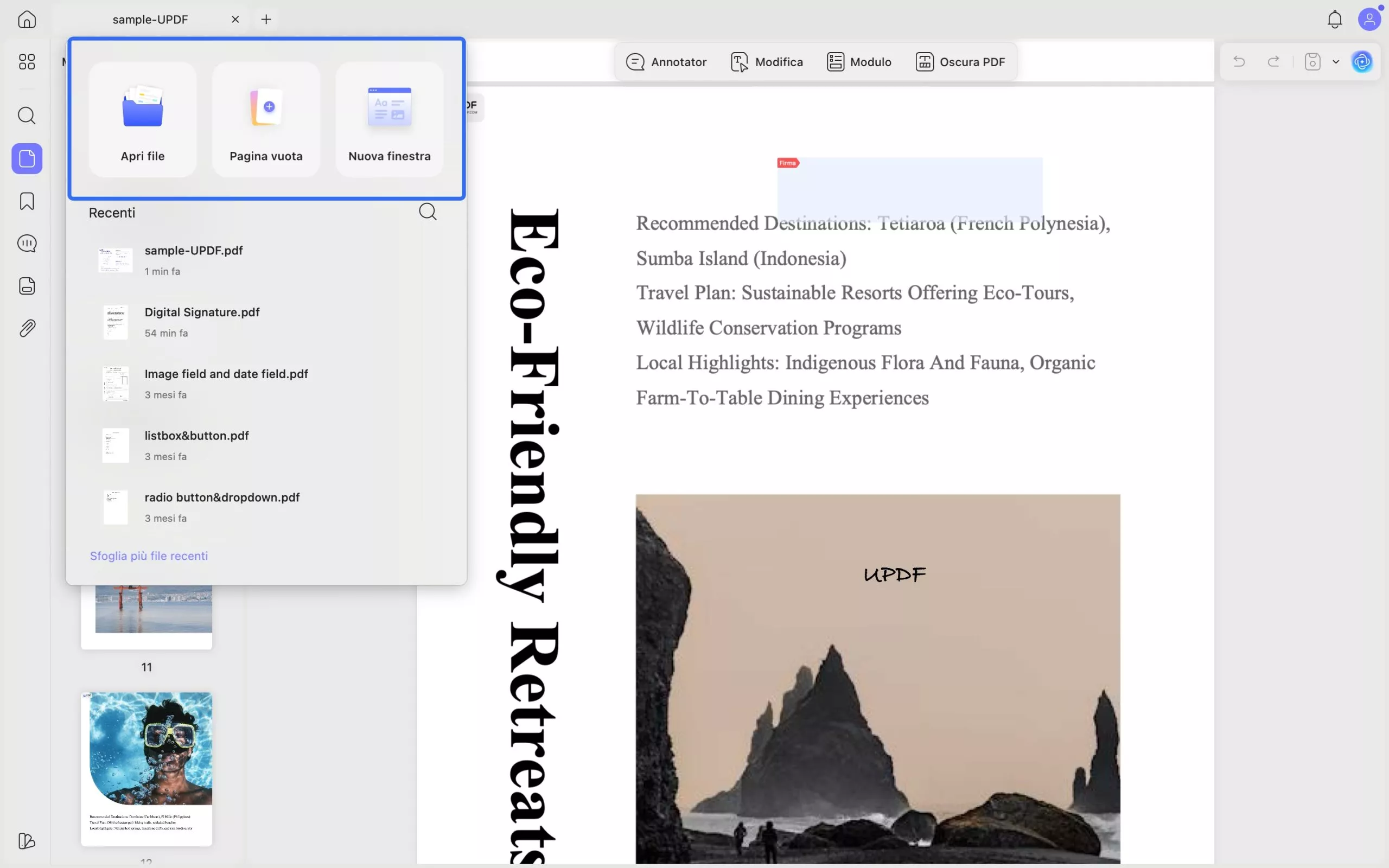This screenshot has height=868, width=1389.
Task: Click the attachments paperclip icon
Action: click(27, 328)
